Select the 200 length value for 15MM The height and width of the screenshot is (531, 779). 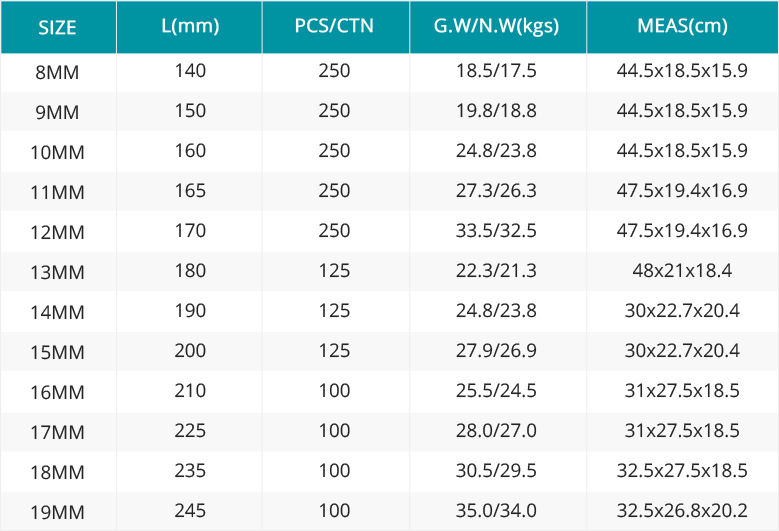[190, 351]
